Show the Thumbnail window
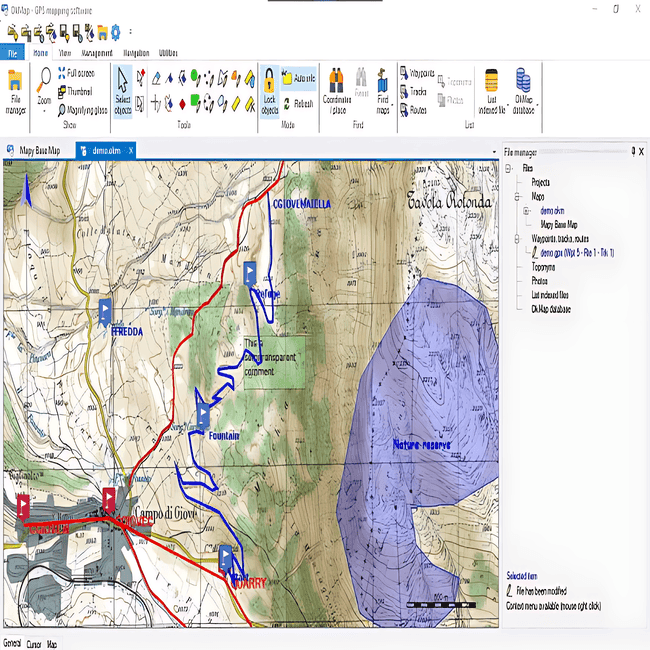Screen dimensions: 650x650 (x=75, y=92)
